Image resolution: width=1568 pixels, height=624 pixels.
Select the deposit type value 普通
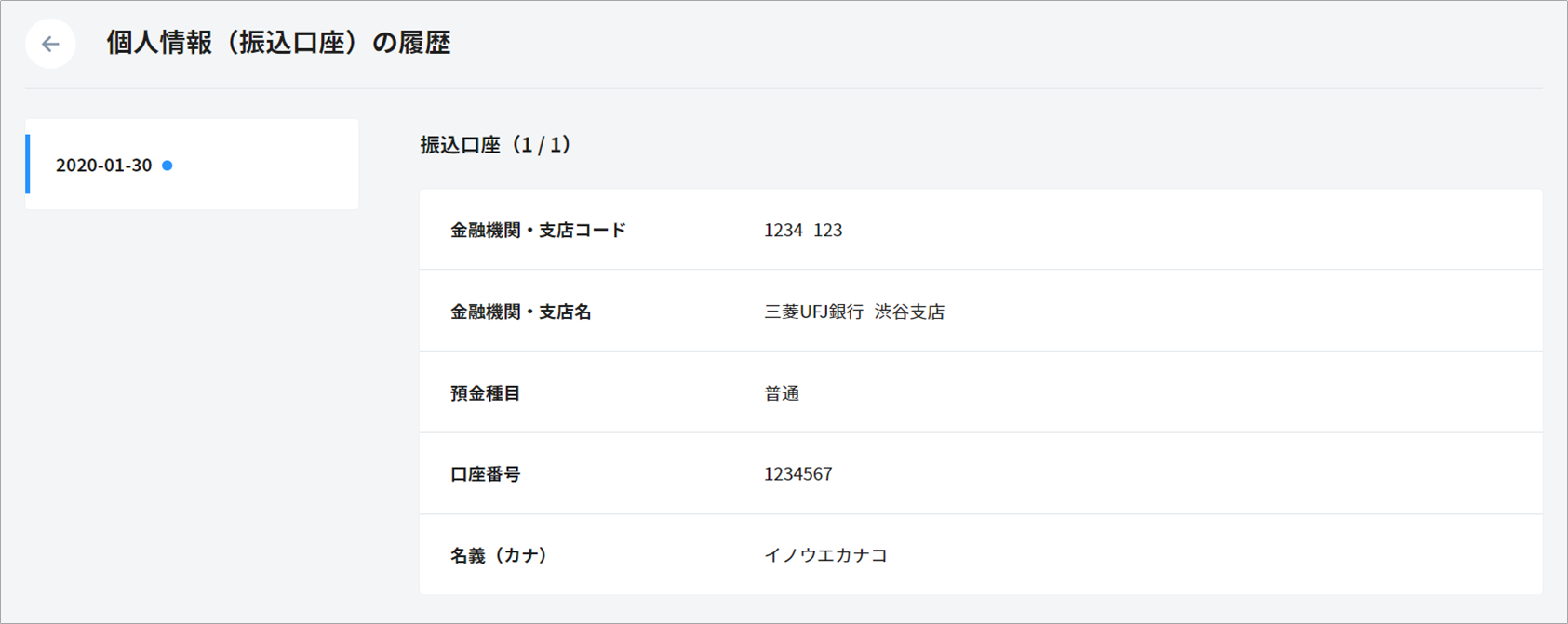pos(782,393)
